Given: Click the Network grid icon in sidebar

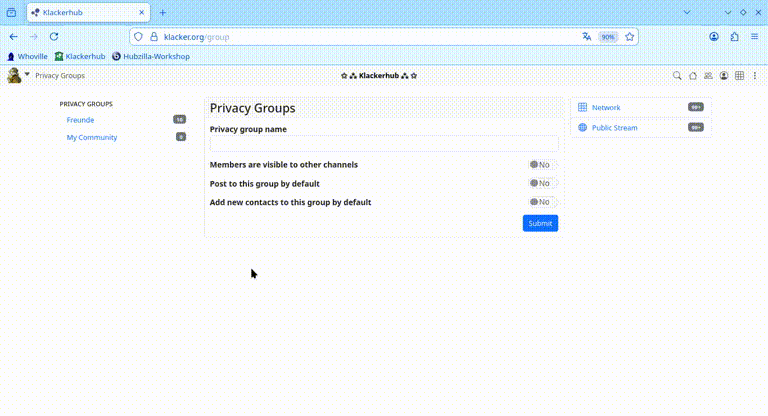Looking at the screenshot, I should pyautogui.click(x=583, y=107).
